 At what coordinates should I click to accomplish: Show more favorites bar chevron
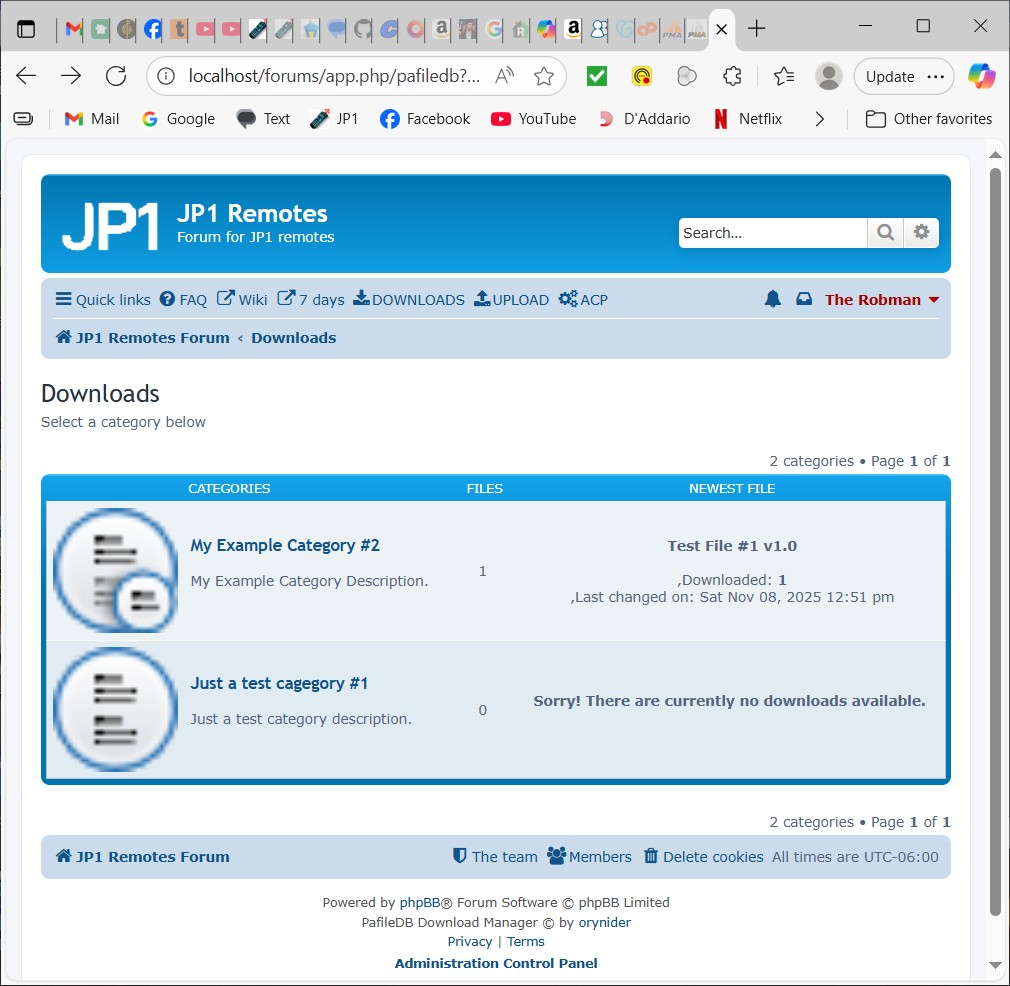coord(819,119)
